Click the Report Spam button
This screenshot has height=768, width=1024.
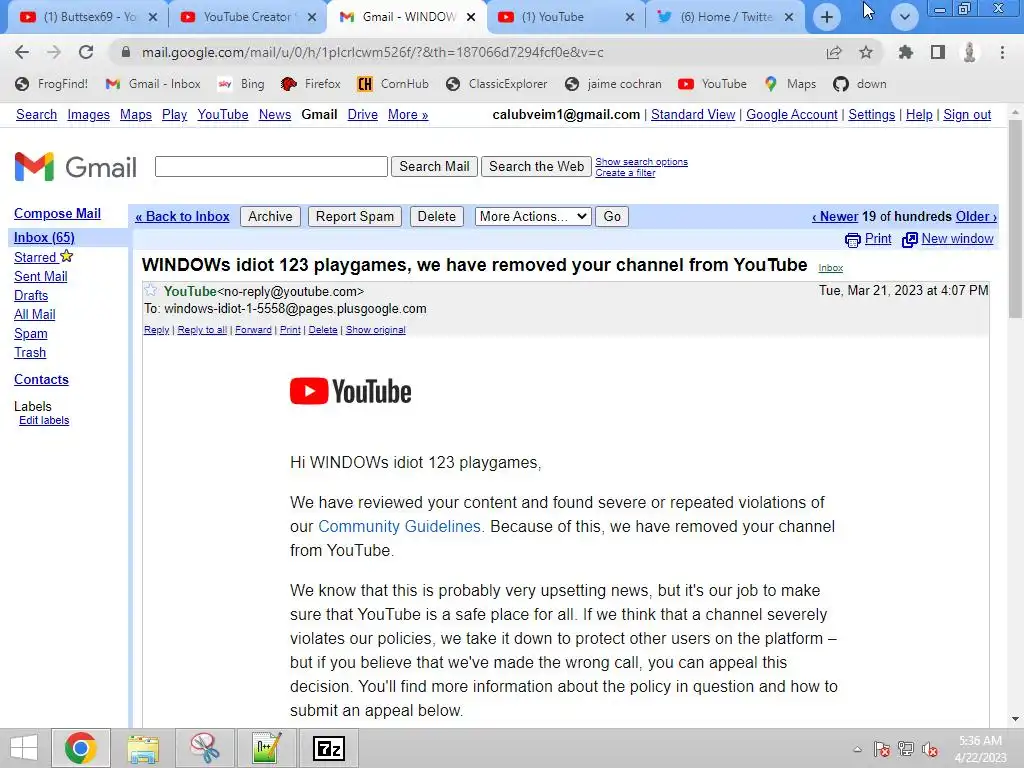click(x=355, y=217)
